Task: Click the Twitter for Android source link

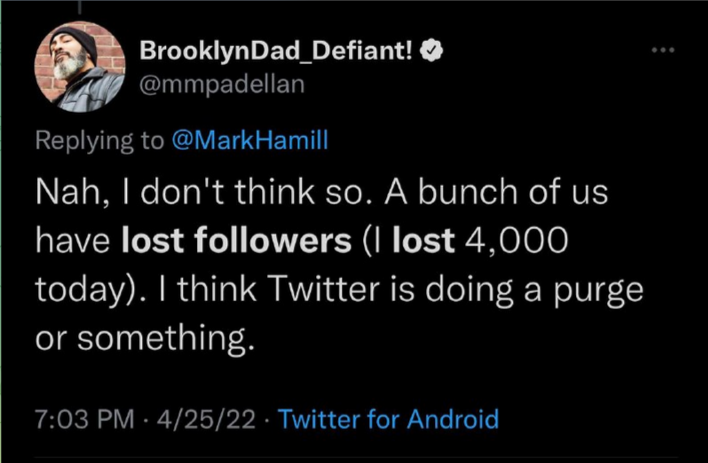Action: [389, 419]
